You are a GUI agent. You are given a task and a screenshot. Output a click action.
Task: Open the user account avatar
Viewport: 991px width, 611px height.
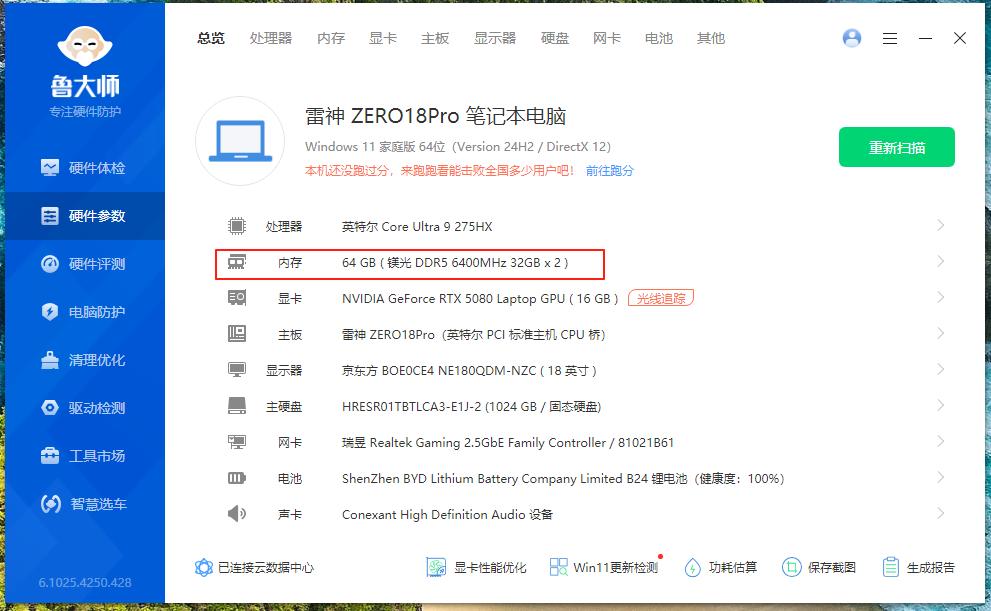(852, 38)
